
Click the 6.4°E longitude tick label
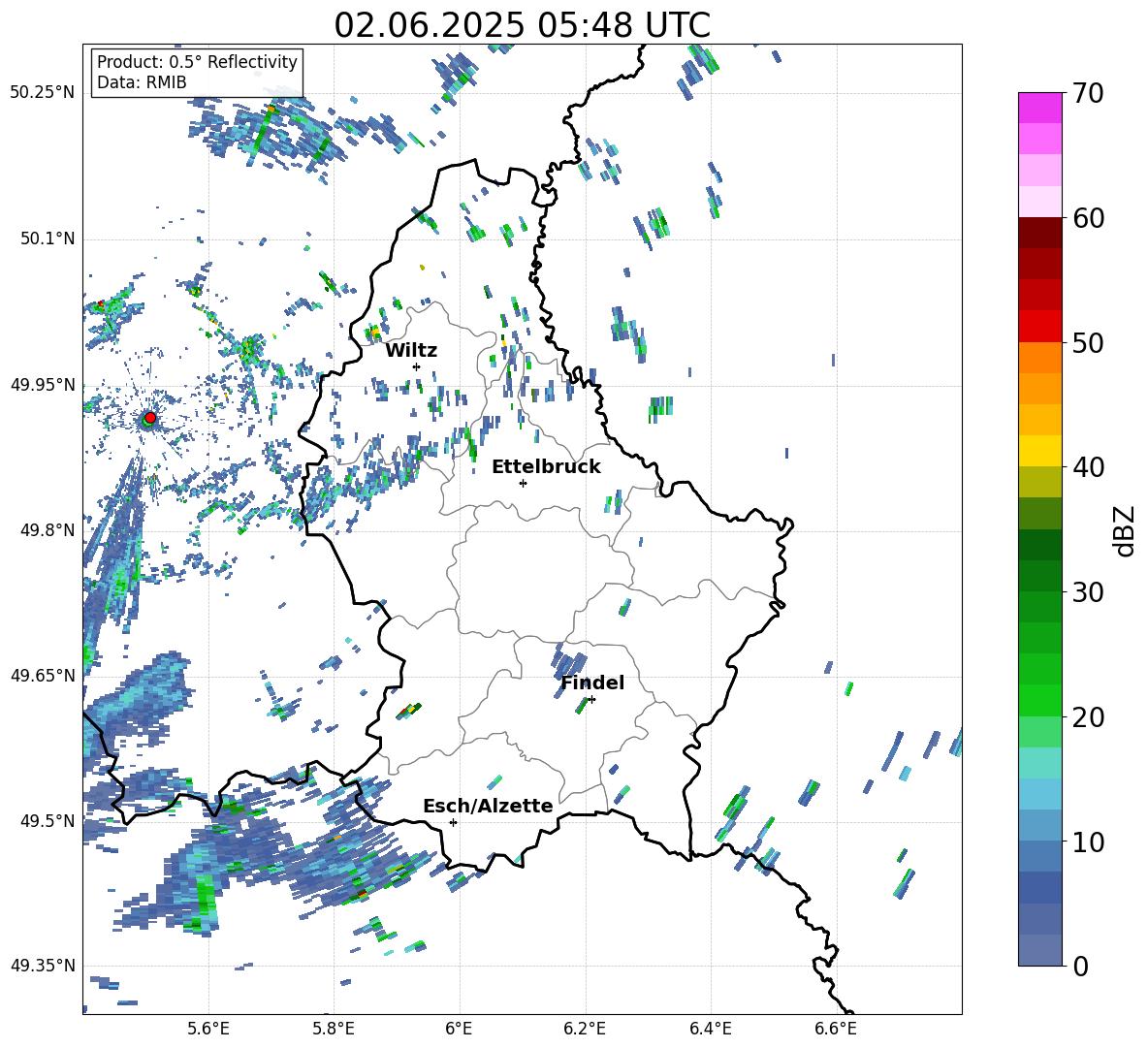tap(710, 1029)
